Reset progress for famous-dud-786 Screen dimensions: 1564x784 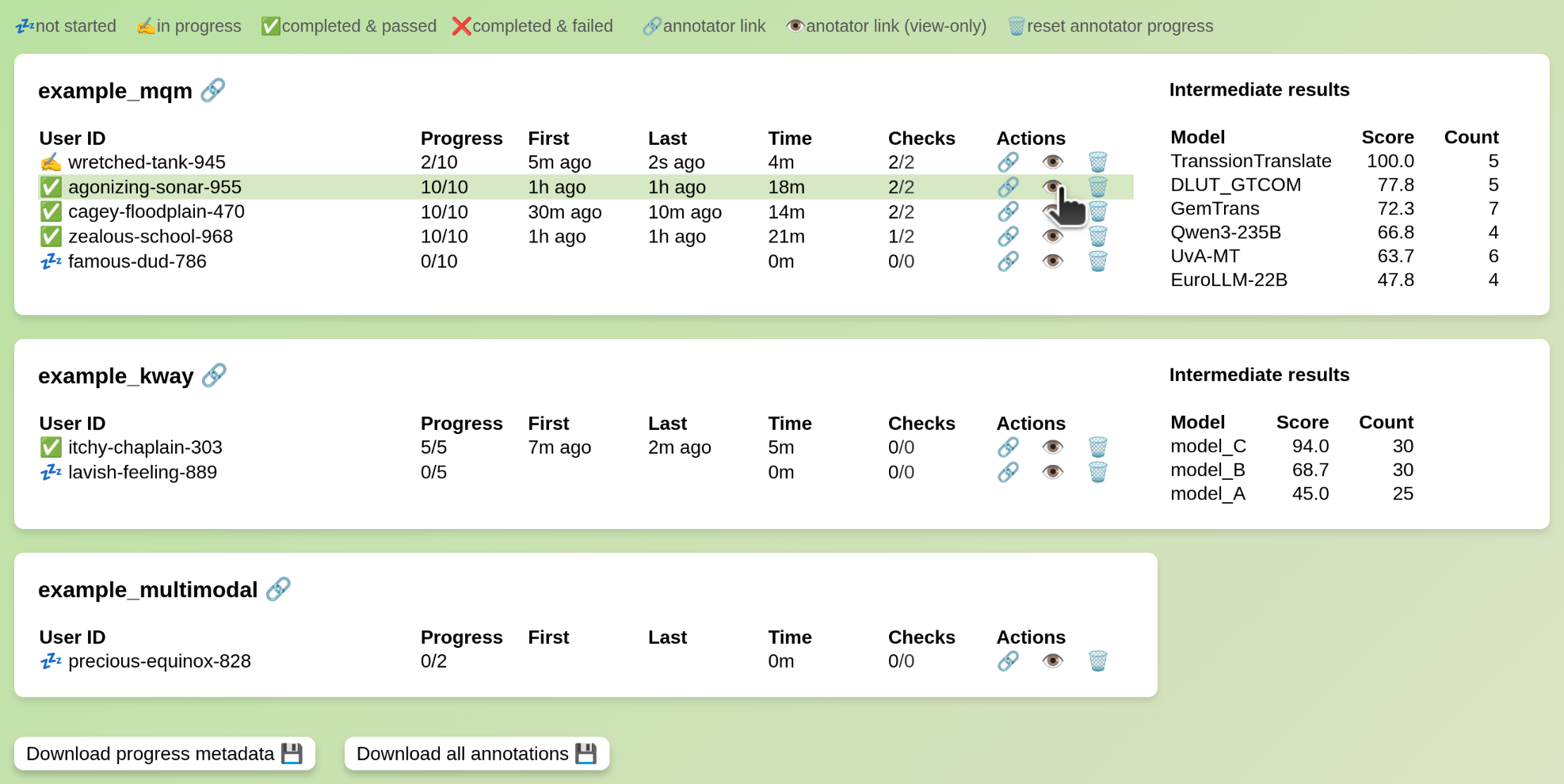pyautogui.click(x=1097, y=261)
